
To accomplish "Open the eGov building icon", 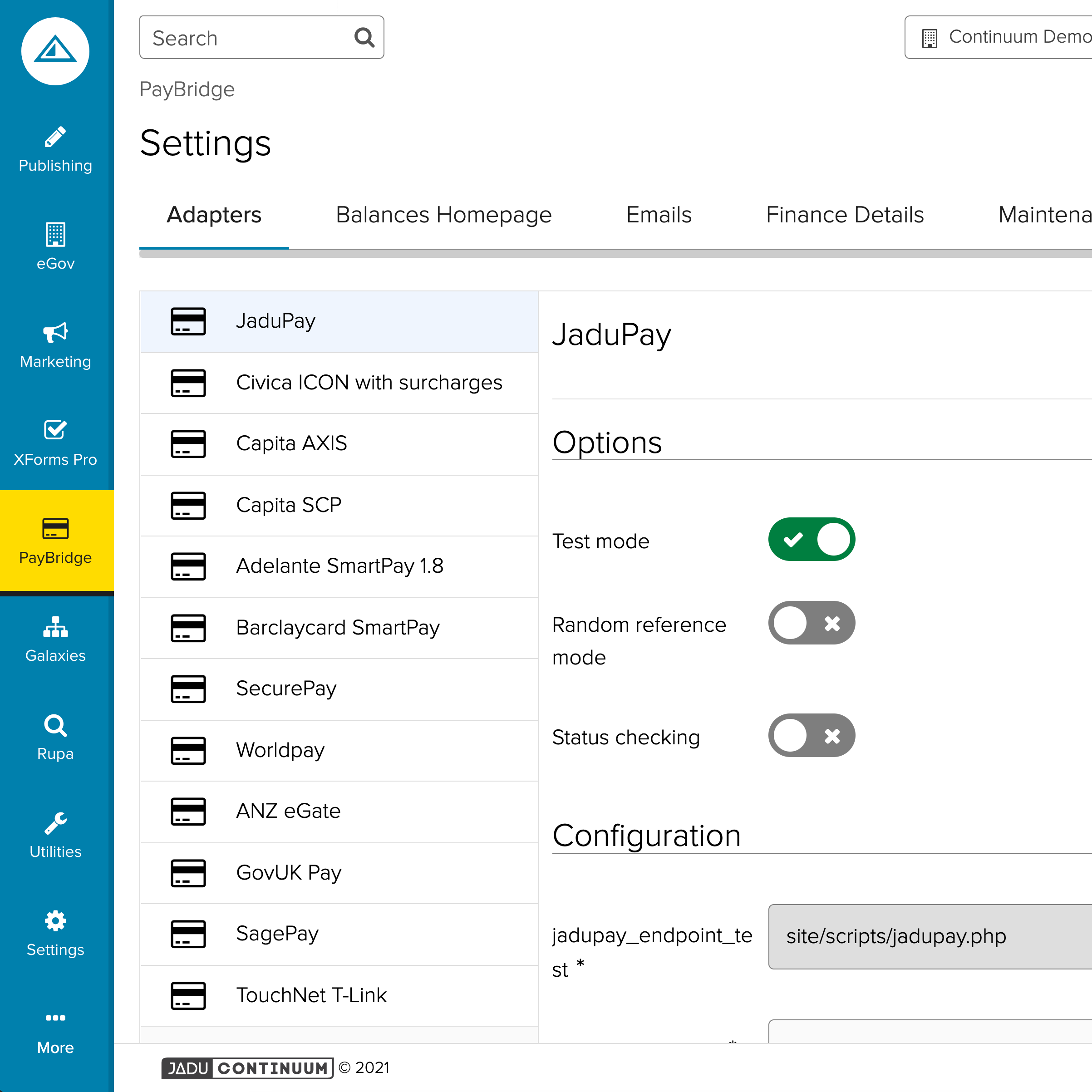I will point(55,235).
